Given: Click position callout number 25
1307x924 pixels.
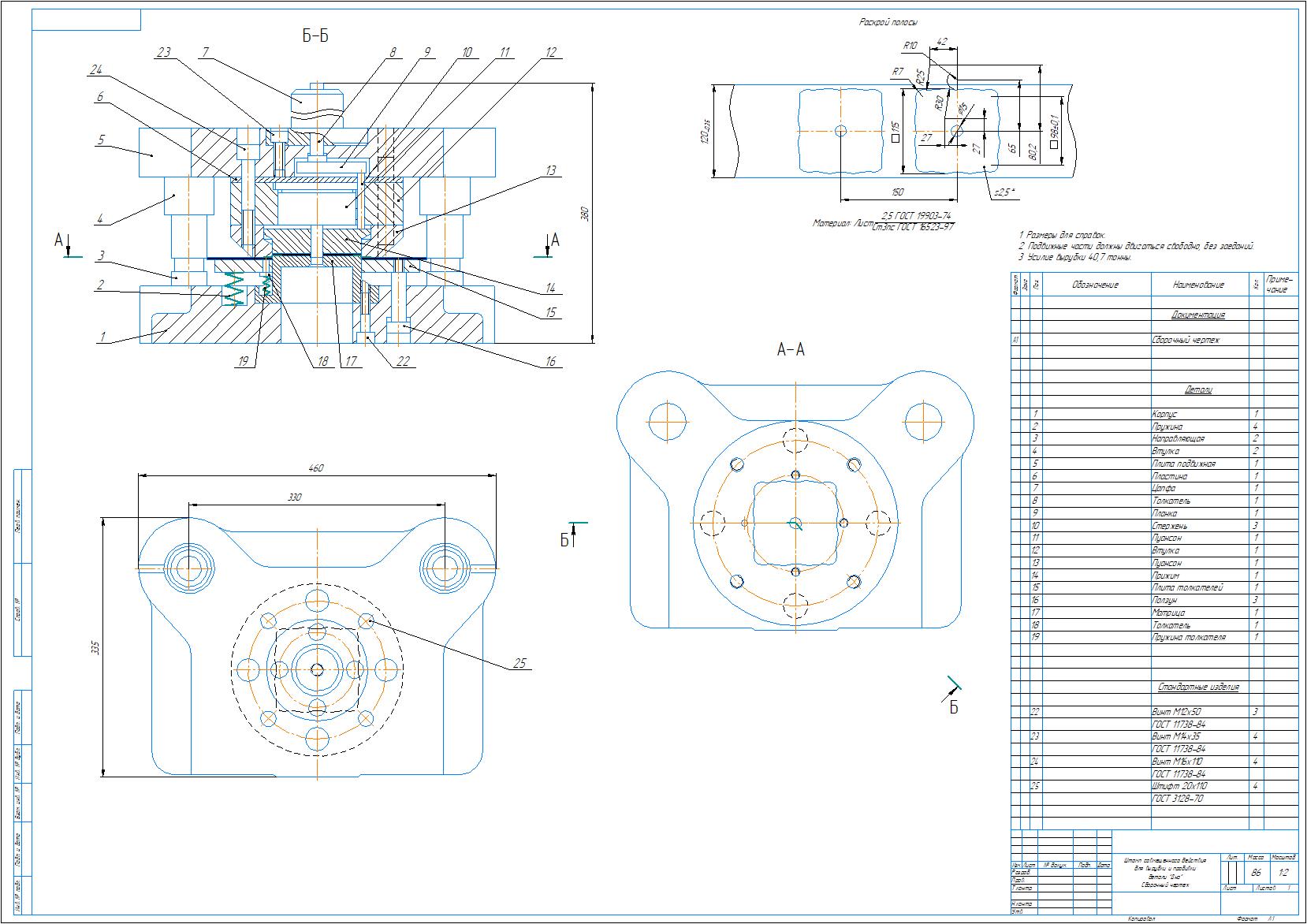Looking at the screenshot, I should point(519,663).
